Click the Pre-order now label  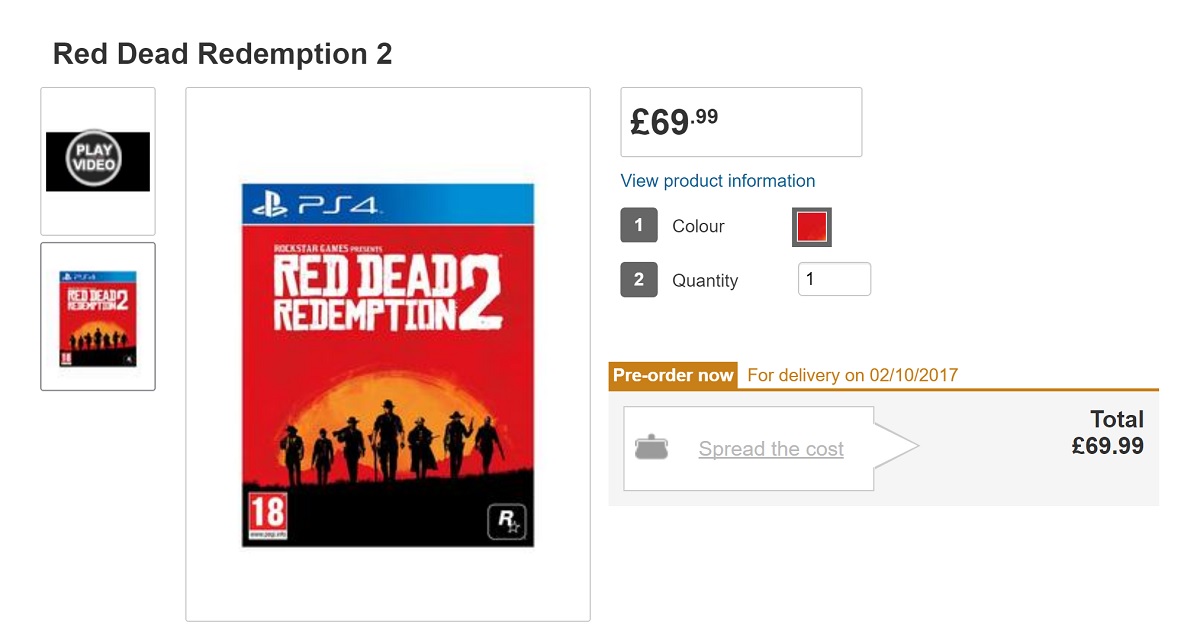point(673,376)
